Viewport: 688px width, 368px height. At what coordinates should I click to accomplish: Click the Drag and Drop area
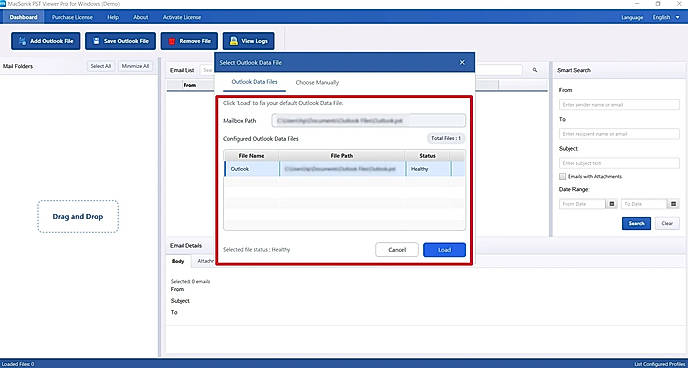coord(78,216)
